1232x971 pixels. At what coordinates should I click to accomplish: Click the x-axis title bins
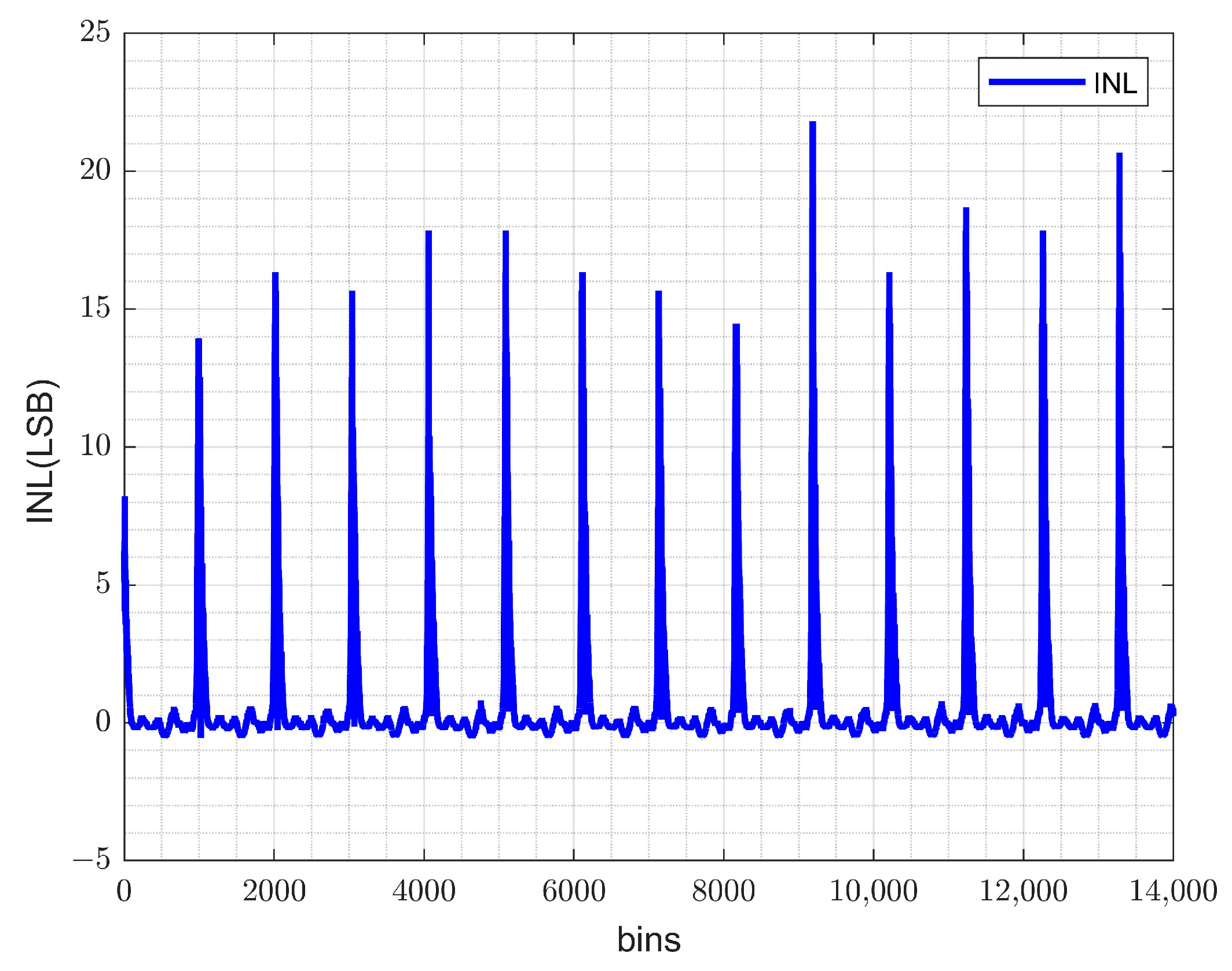(x=648, y=939)
